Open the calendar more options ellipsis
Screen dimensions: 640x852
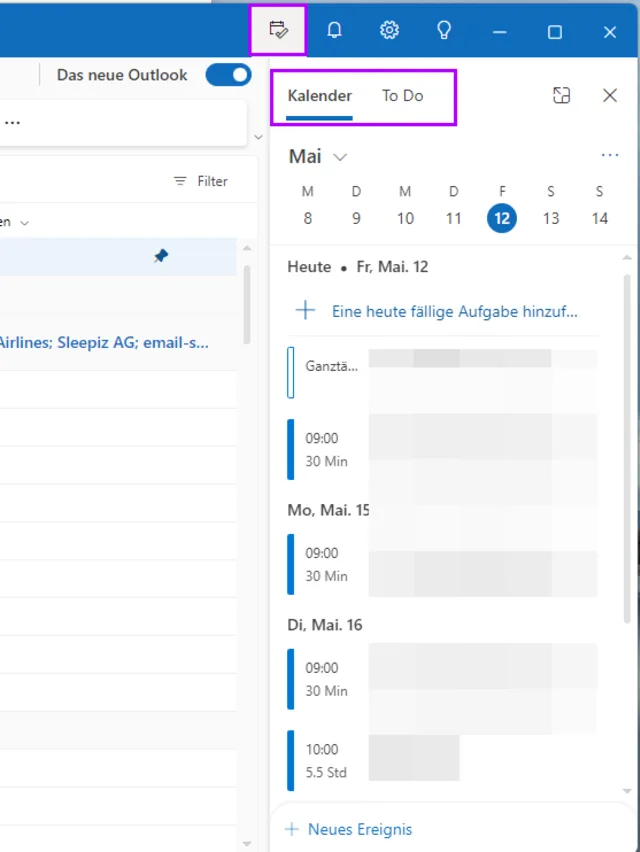610,156
